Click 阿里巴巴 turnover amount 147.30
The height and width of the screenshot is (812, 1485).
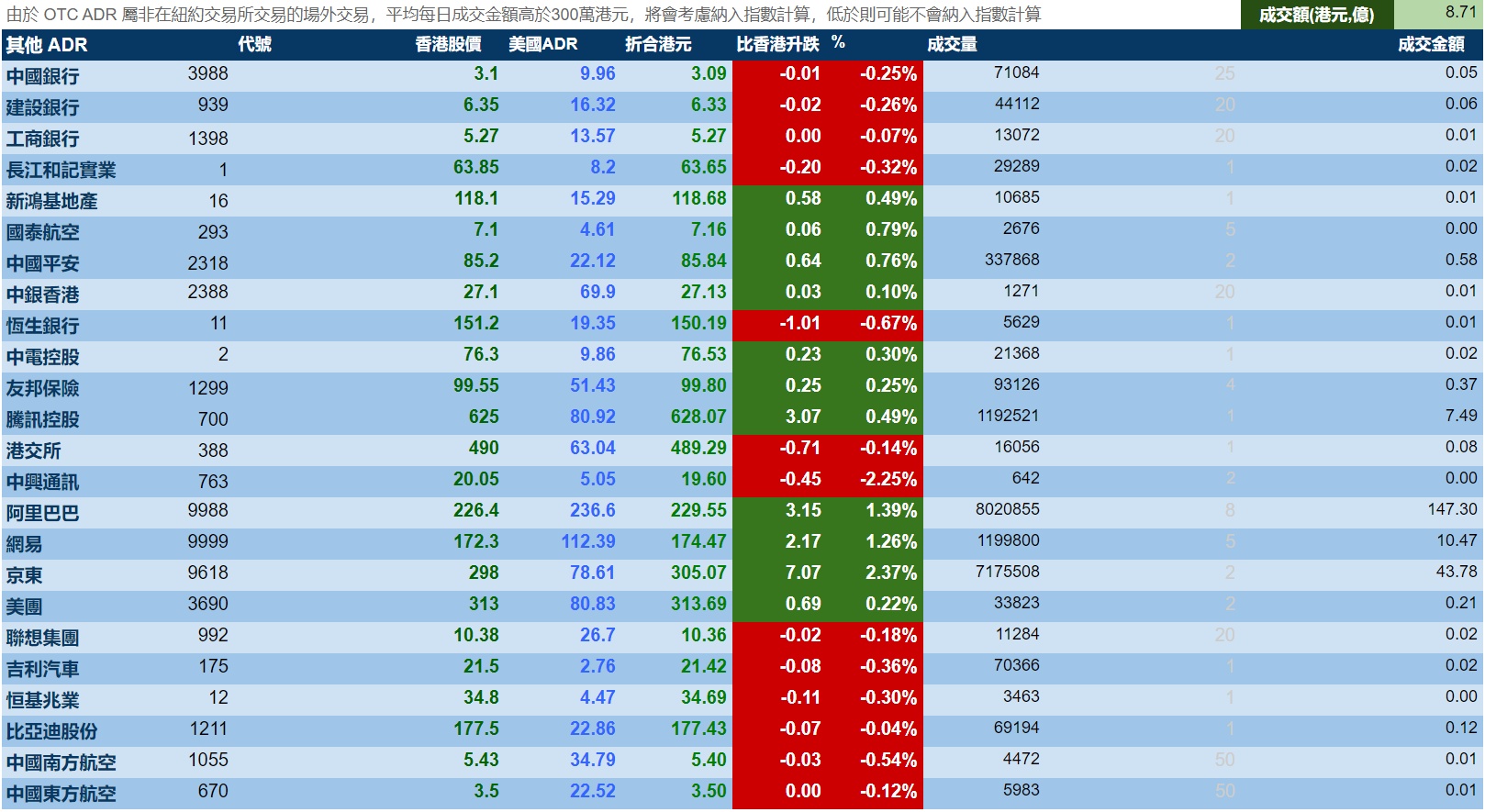coord(1452,509)
